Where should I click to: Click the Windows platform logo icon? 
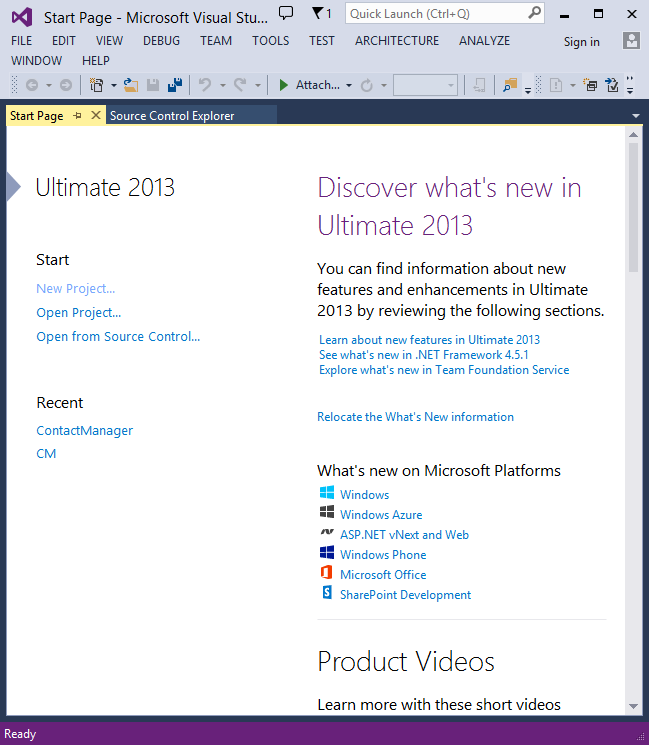[x=326, y=494]
